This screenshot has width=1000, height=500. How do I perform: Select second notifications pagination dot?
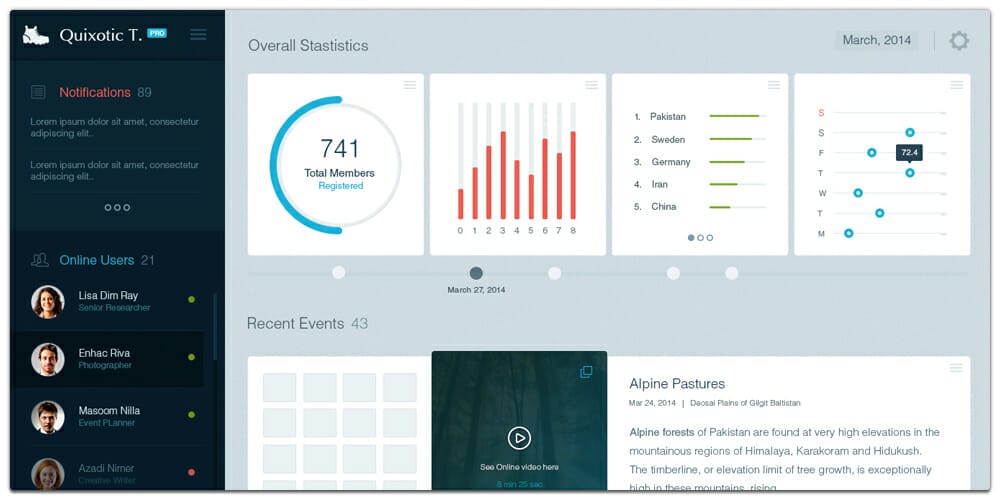click(117, 207)
